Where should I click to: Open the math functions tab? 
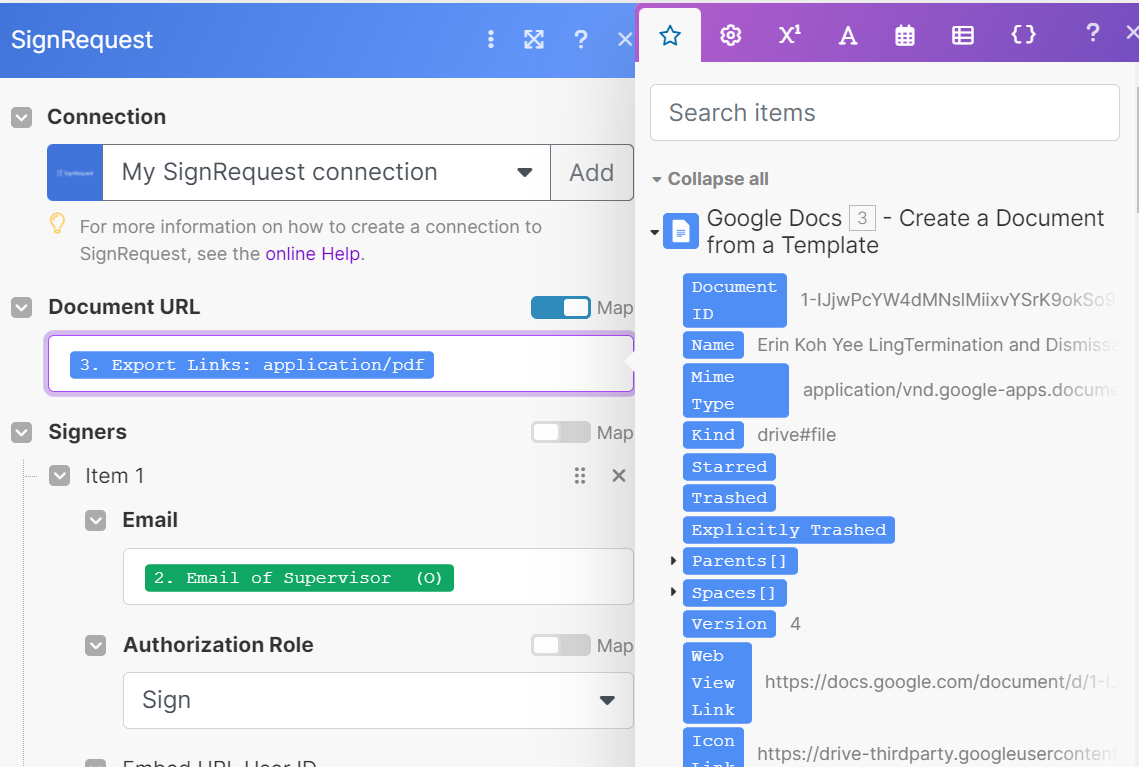(x=790, y=35)
